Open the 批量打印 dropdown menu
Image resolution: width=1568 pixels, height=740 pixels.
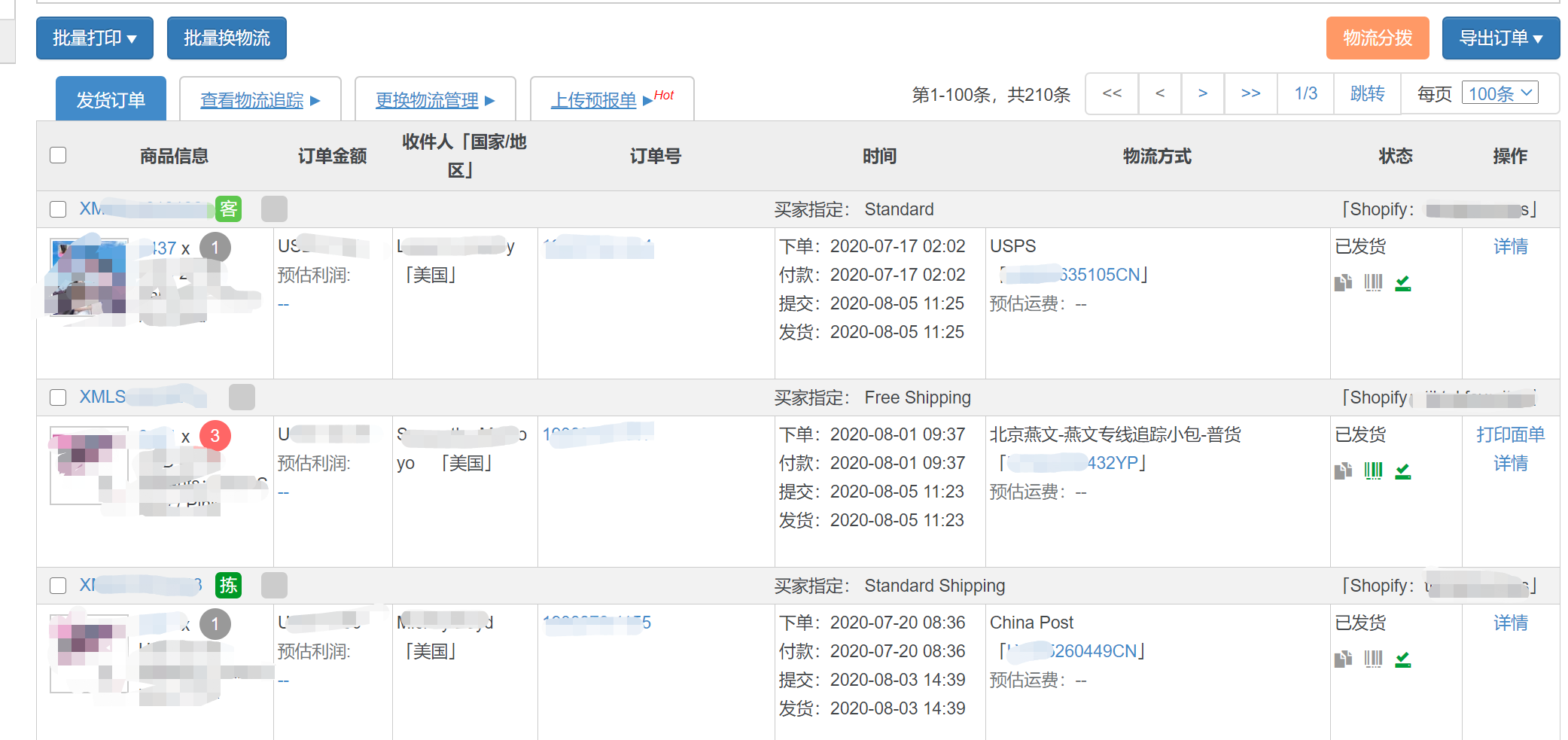coord(95,38)
